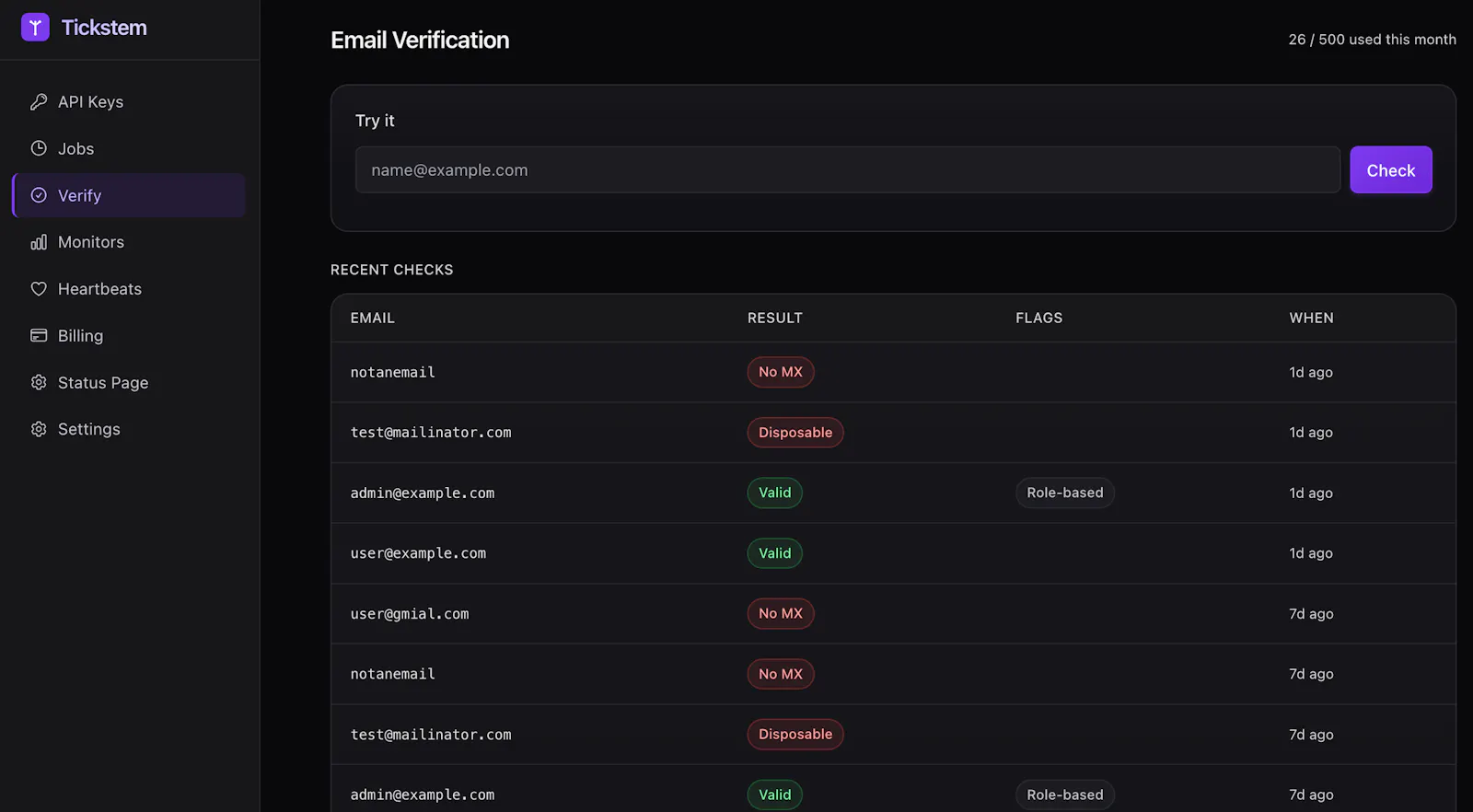Click the user@gmial.com email
Image resolution: width=1473 pixels, height=812 pixels.
[x=410, y=614]
